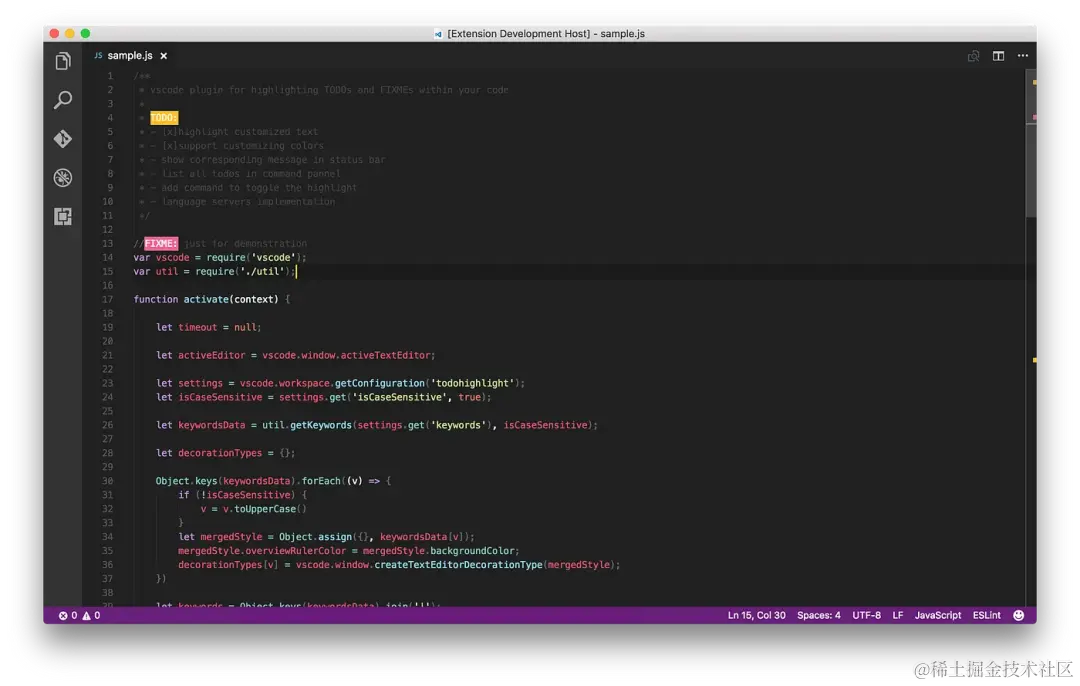Click the Open Changes icon in editor toolbar

coord(973,56)
